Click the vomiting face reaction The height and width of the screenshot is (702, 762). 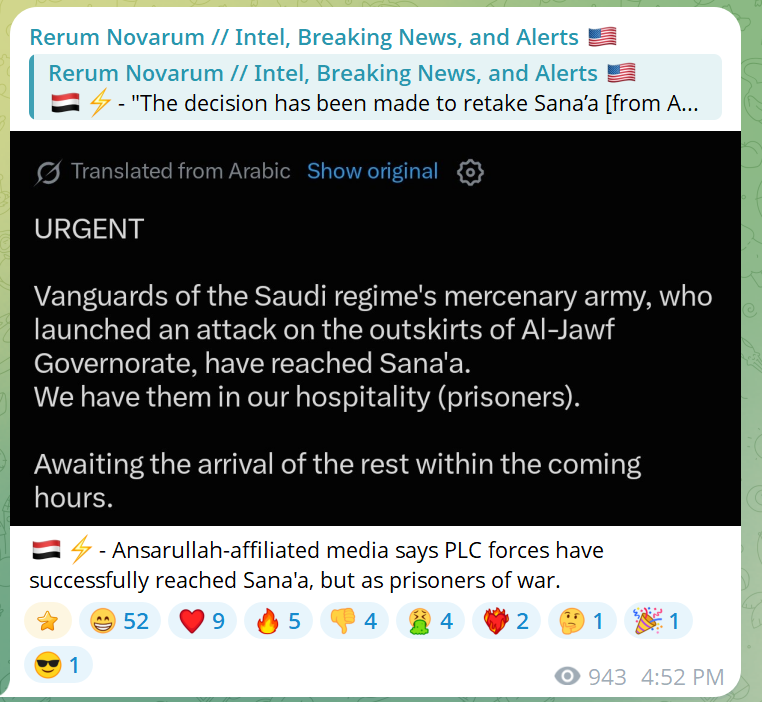pyautogui.click(x=431, y=621)
